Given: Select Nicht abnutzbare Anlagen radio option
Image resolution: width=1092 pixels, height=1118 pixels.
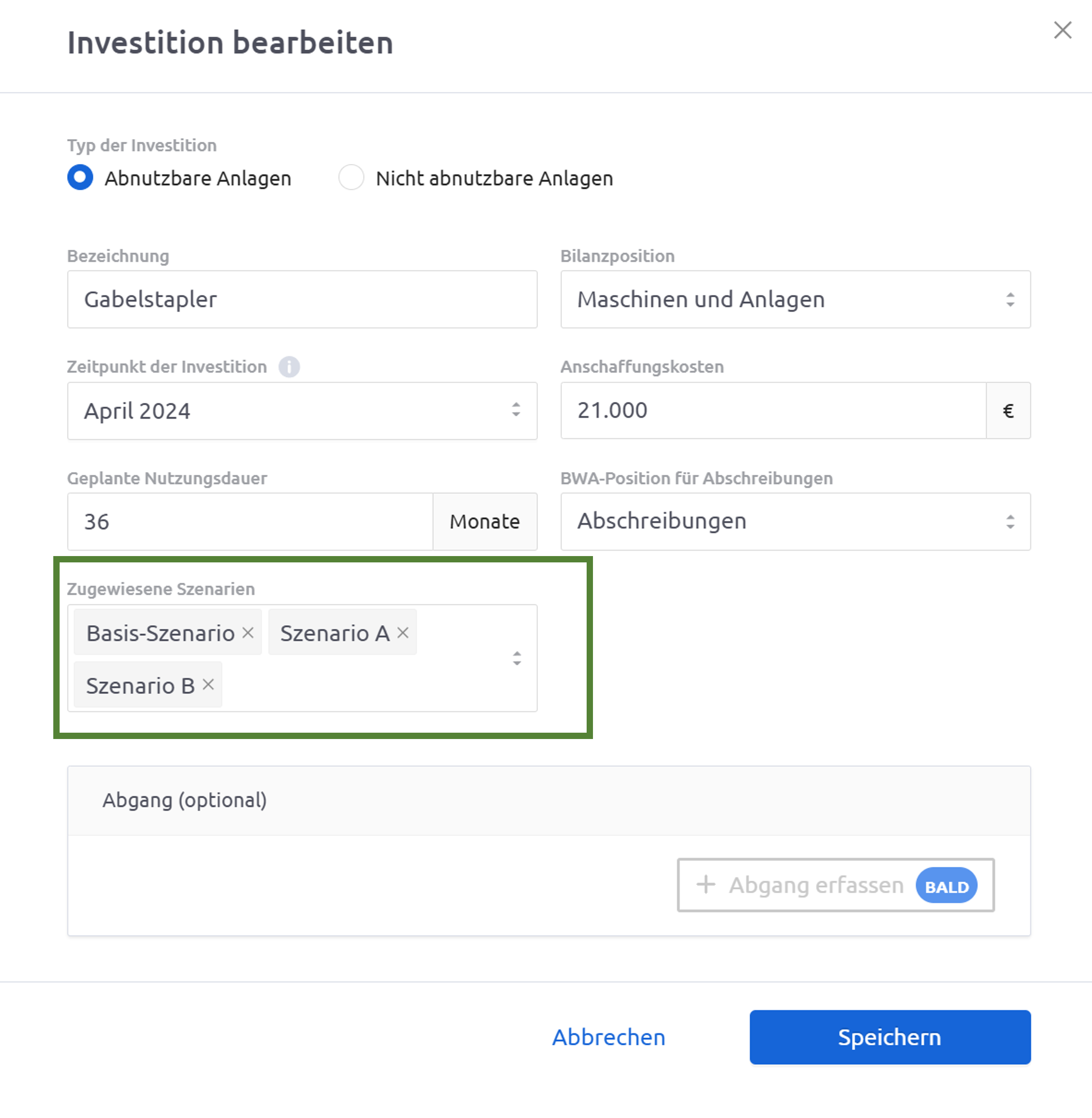Looking at the screenshot, I should pos(351,177).
